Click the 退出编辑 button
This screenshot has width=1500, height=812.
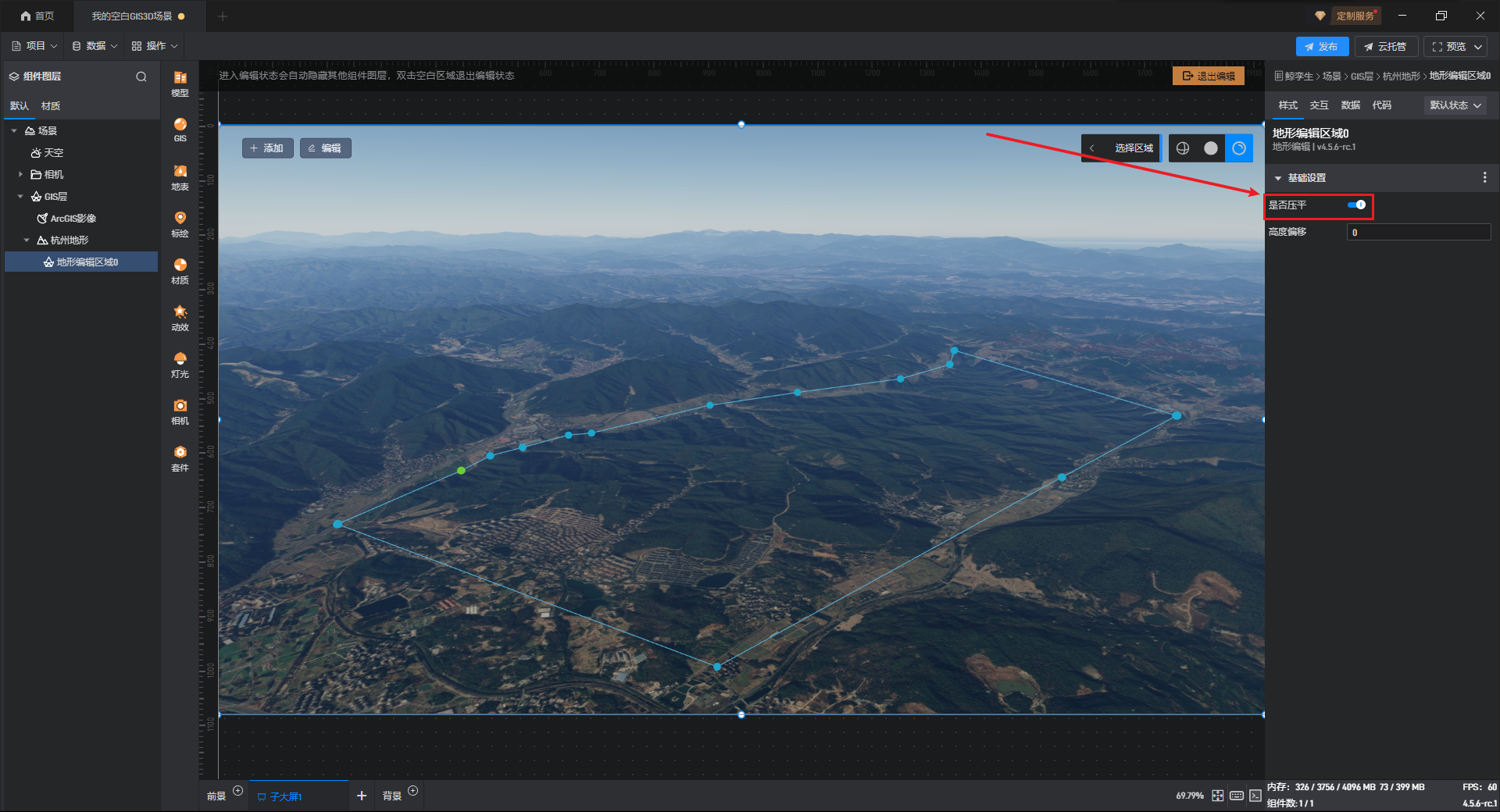click(1209, 76)
